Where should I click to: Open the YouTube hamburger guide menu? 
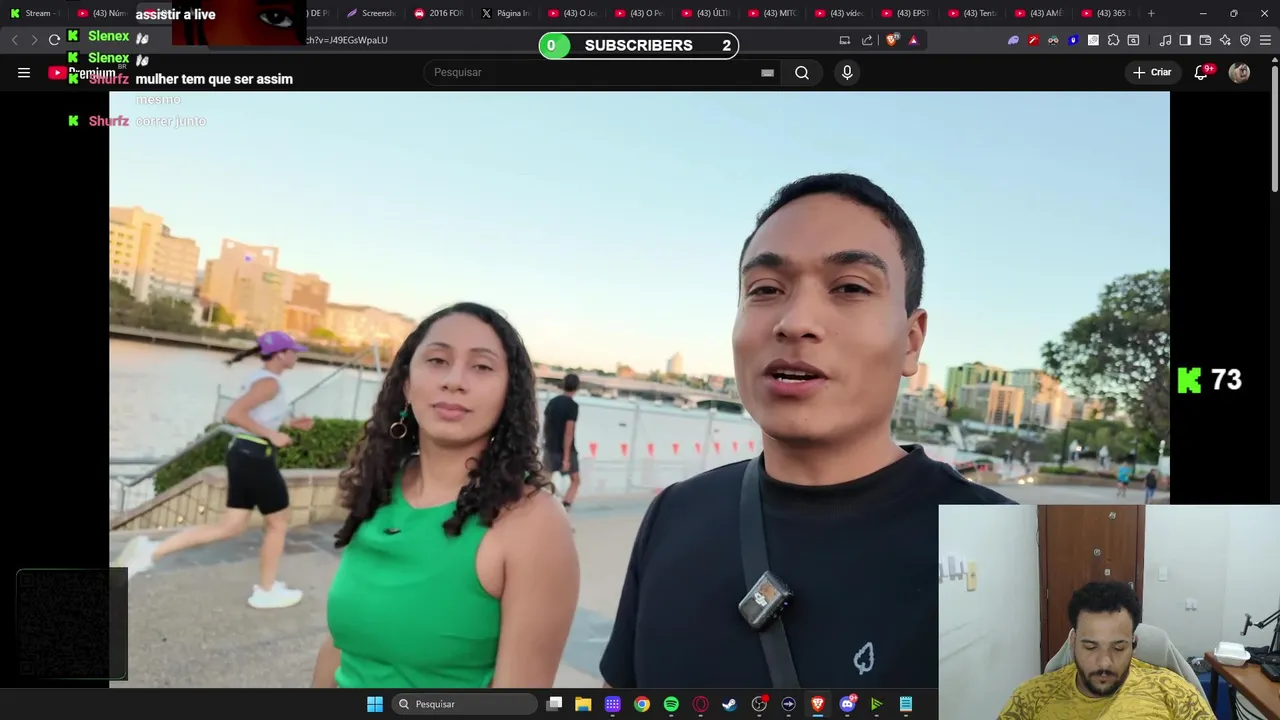click(24, 72)
